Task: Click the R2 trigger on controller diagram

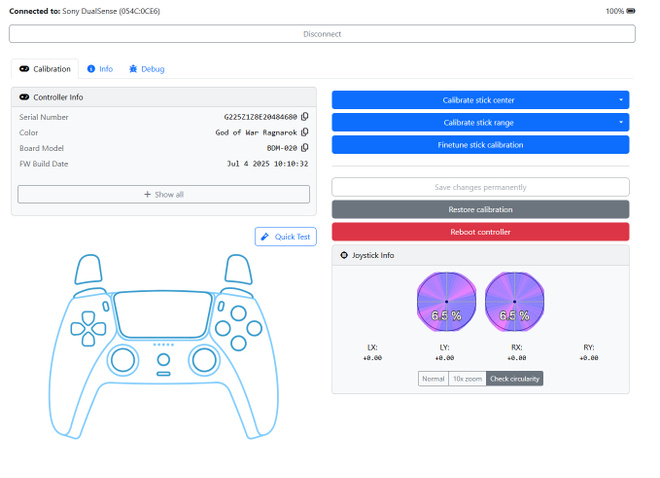Action: click(x=238, y=269)
